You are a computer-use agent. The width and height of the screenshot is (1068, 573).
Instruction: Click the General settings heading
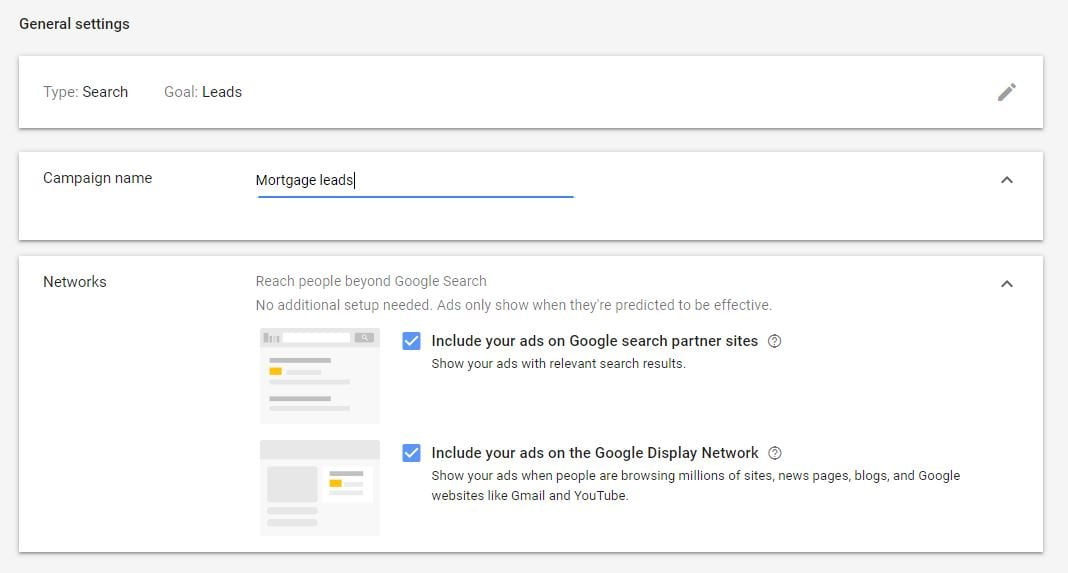(74, 24)
